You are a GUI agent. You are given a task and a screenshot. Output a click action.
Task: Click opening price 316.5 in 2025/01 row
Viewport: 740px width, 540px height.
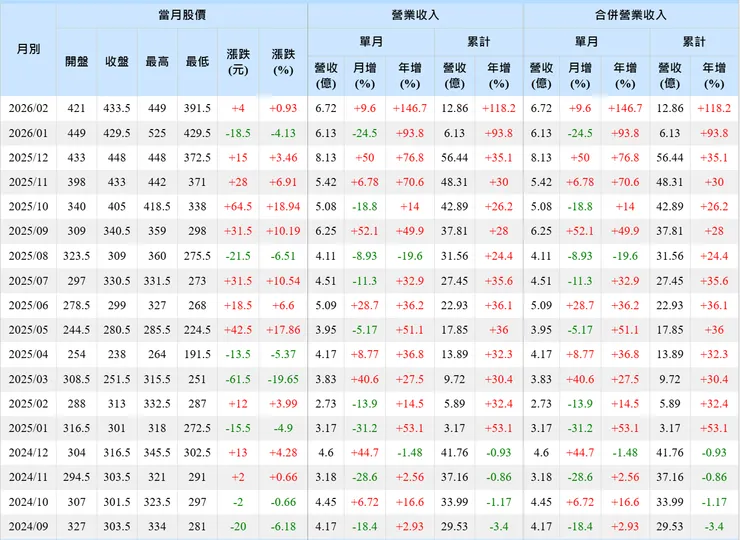(x=76, y=428)
